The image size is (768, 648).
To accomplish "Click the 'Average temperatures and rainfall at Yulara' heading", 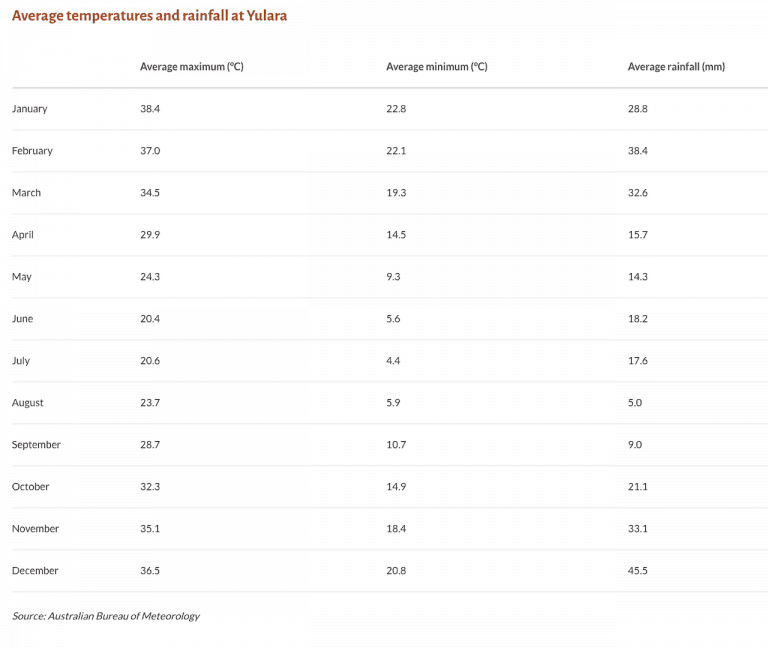I will pyautogui.click(x=149, y=16).
